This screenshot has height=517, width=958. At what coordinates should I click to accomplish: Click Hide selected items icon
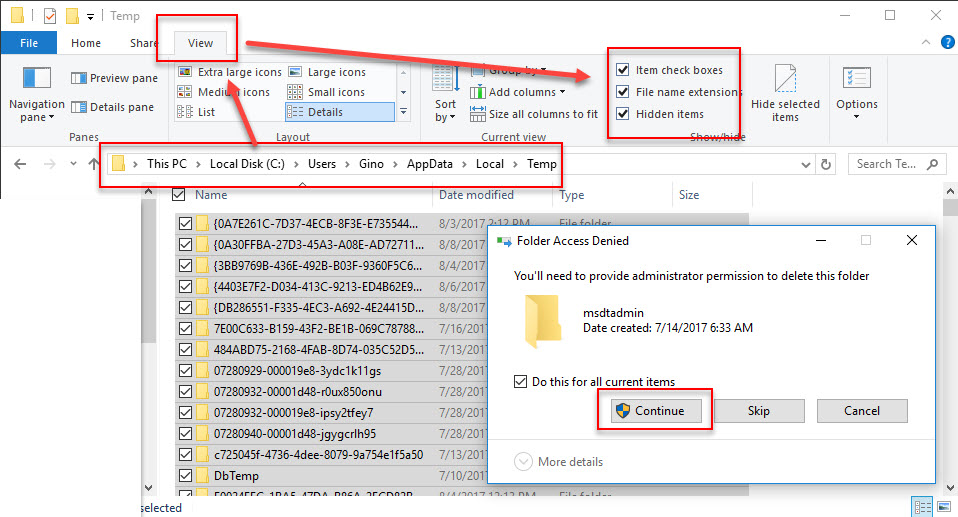(785, 93)
